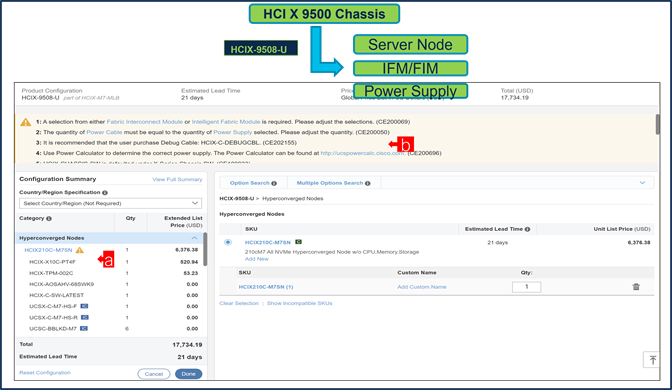Open View Full Summary link

(177, 180)
